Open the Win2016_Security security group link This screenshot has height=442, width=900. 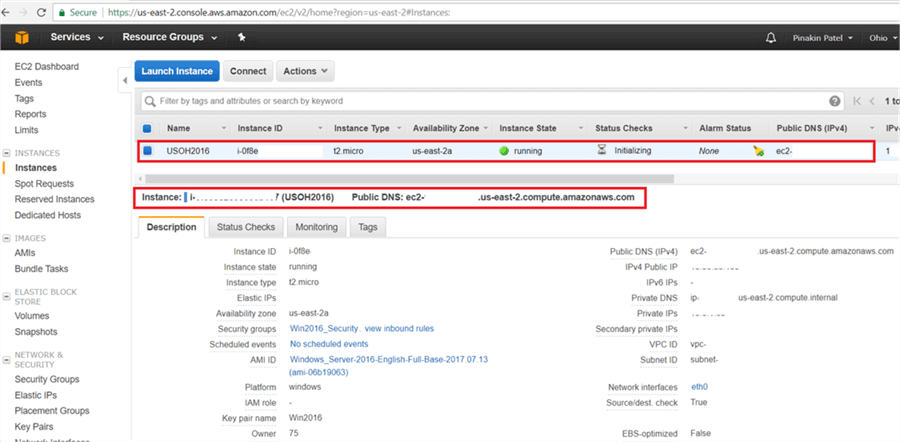pos(325,328)
